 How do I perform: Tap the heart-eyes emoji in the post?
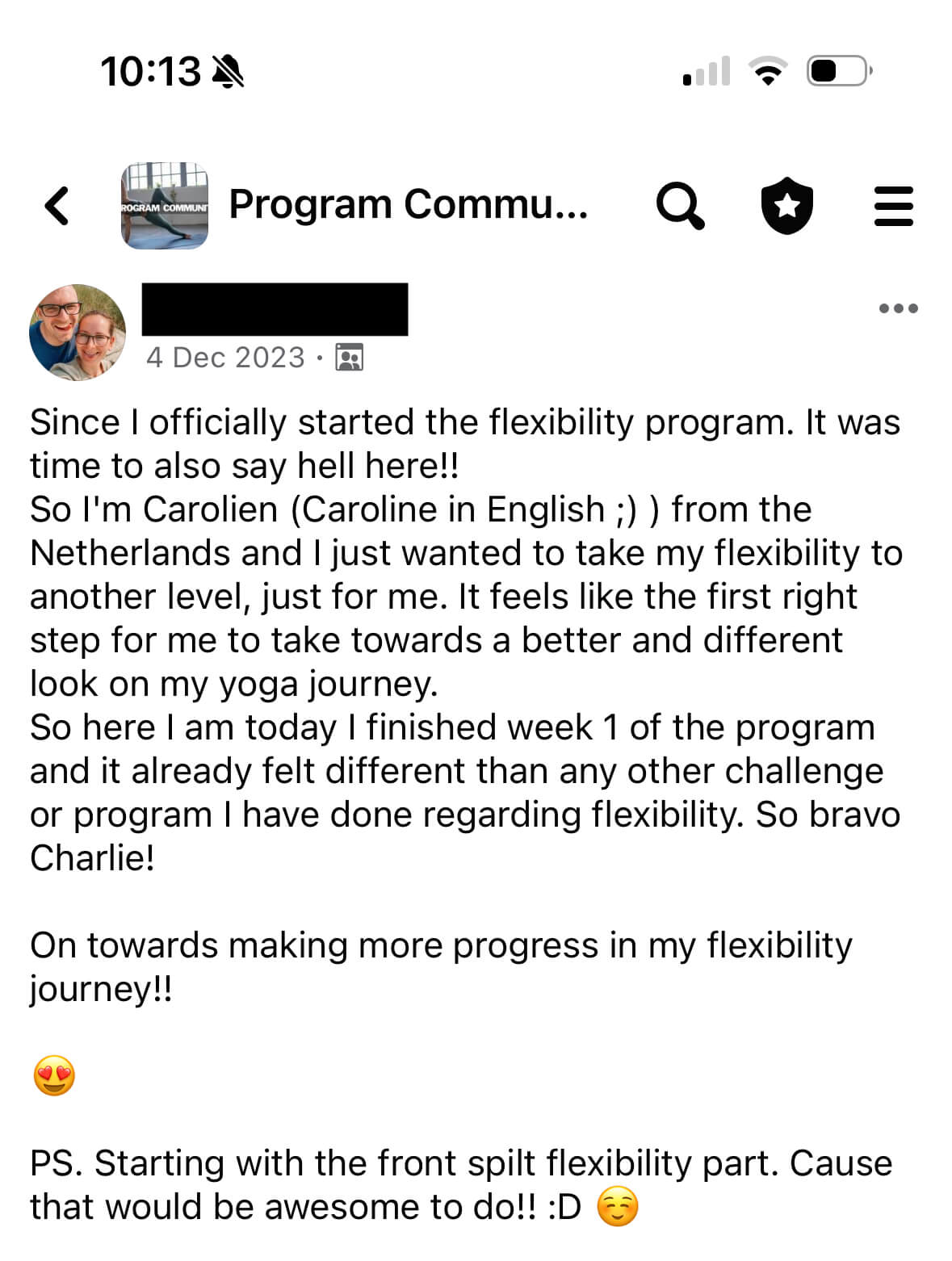(54, 1076)
